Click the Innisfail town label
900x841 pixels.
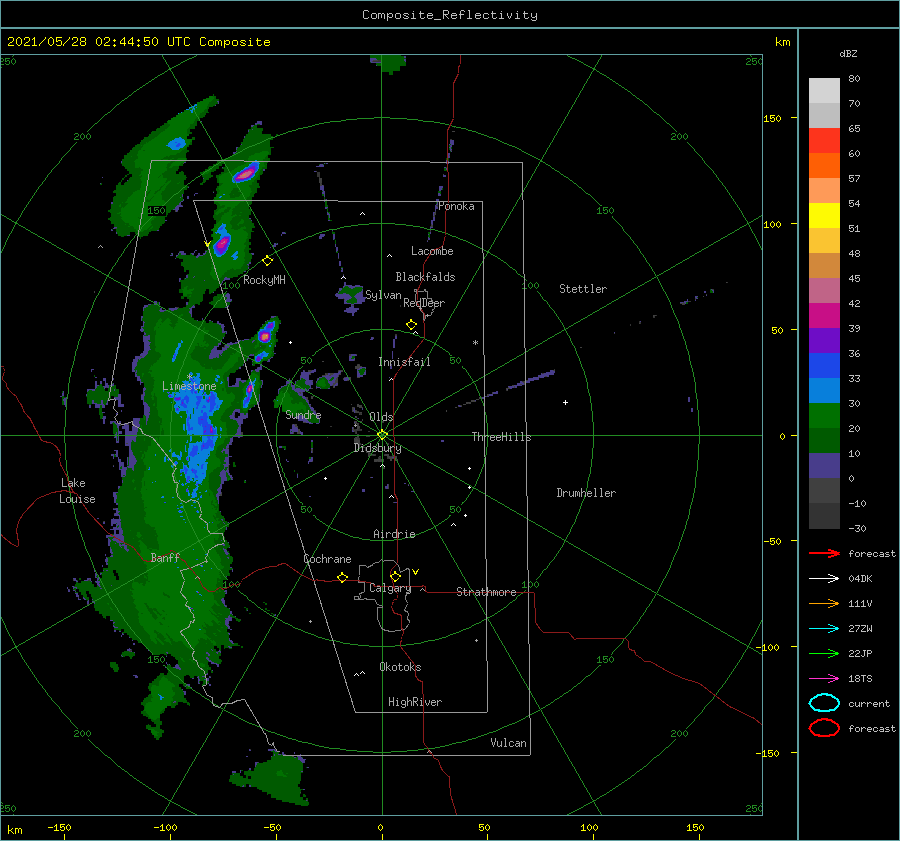click(x=404, y=362)
